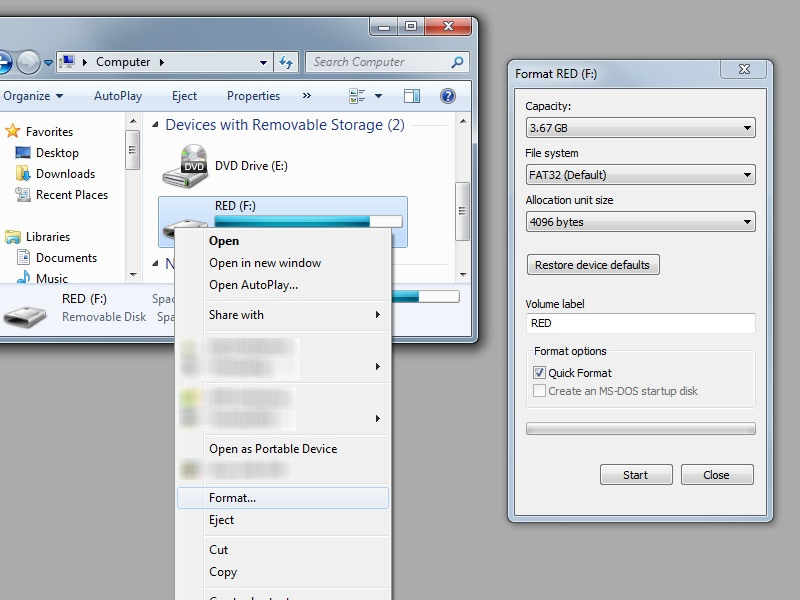Click Properties in Explorer toolbar
Viewport: 800px width, 600px height.
[x=254, y=96]
